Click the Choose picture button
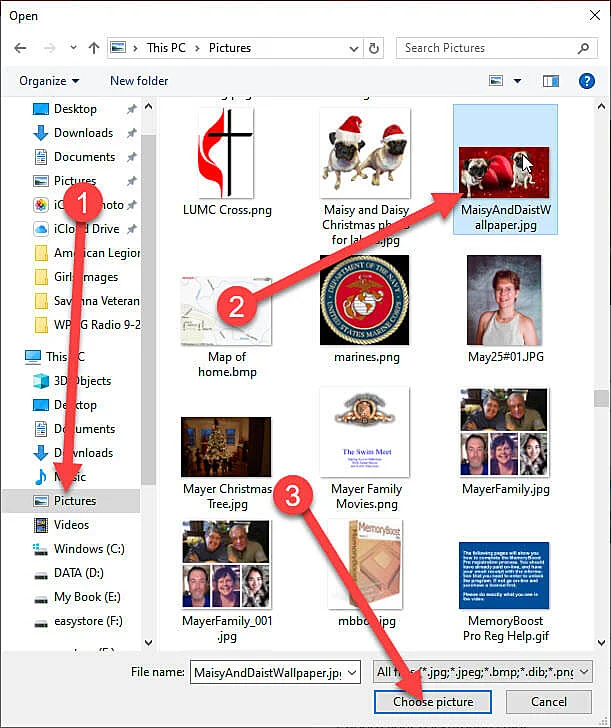 (x=433, y=702)
